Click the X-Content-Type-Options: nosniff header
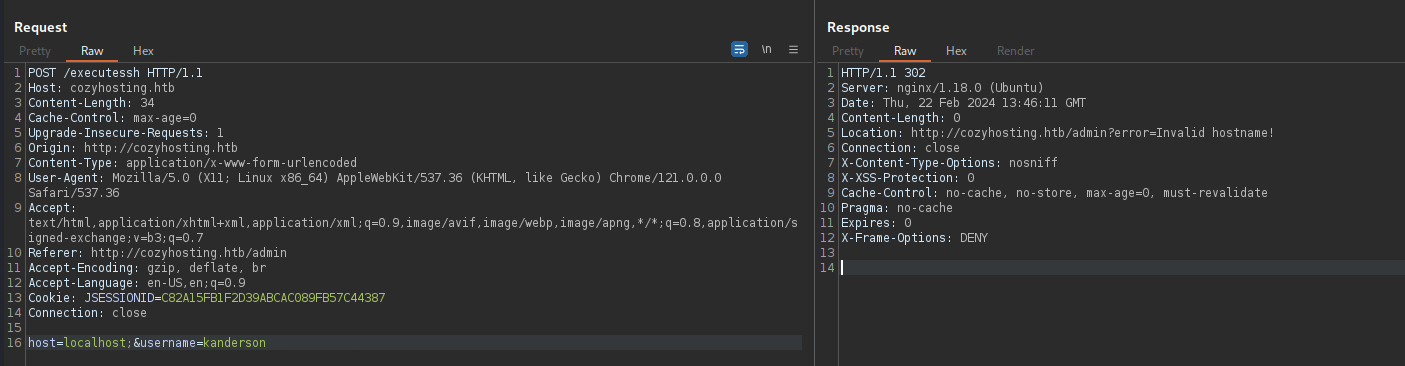Viewport: 1405px width, 366px height. 949,163
